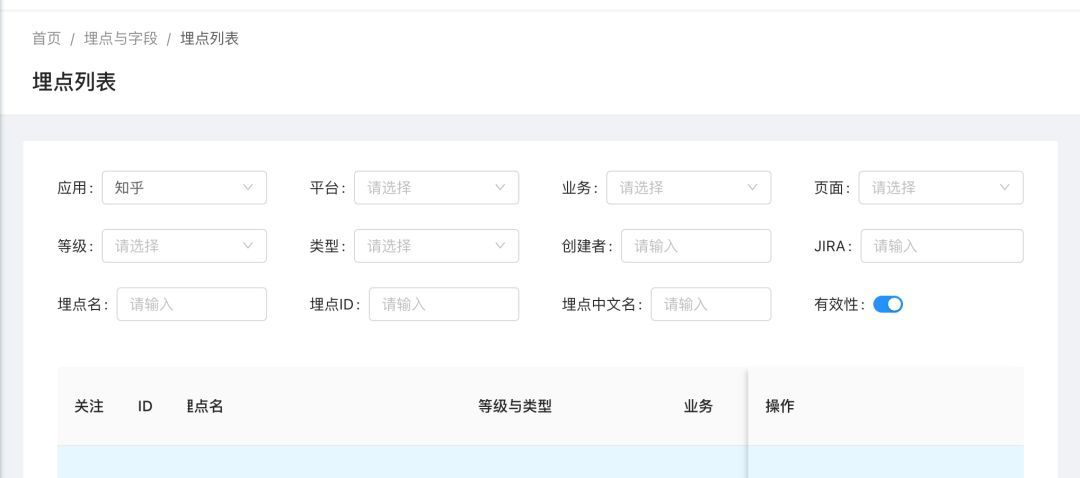
Task: Click the 等级与类型 column header
Action: tap(515, 407)
